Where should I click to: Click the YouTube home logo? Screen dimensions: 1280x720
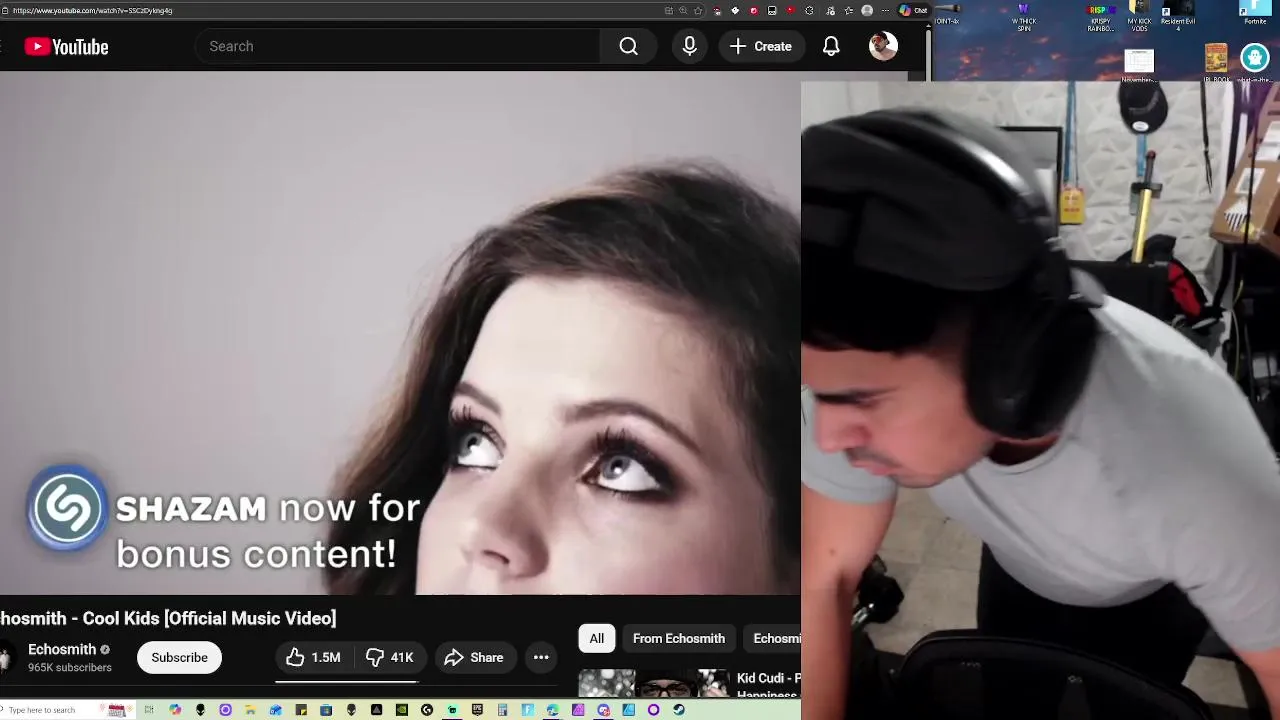(66, 46)
